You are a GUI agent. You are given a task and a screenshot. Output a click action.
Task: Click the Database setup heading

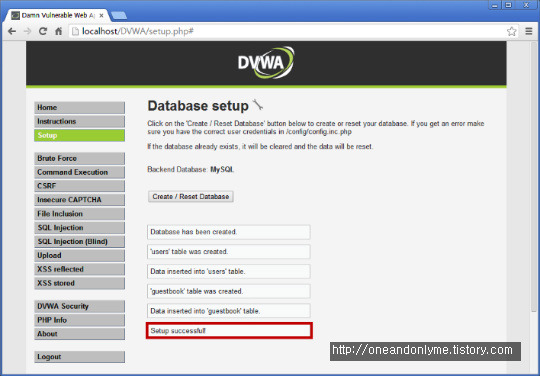pos(198,106)
